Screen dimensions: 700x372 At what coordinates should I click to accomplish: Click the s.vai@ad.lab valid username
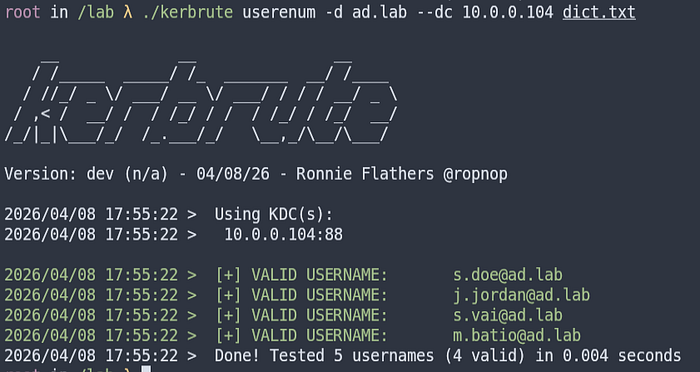[x=508, y=315]
